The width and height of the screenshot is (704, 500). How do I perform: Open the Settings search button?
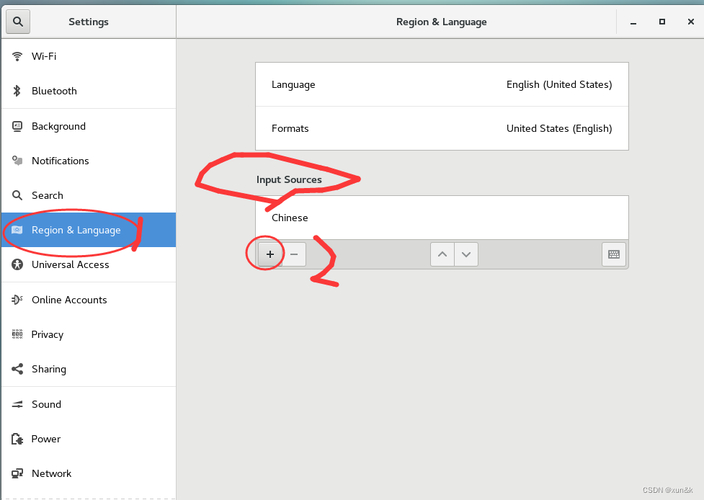pyautogui.click(x=18, y=22)
